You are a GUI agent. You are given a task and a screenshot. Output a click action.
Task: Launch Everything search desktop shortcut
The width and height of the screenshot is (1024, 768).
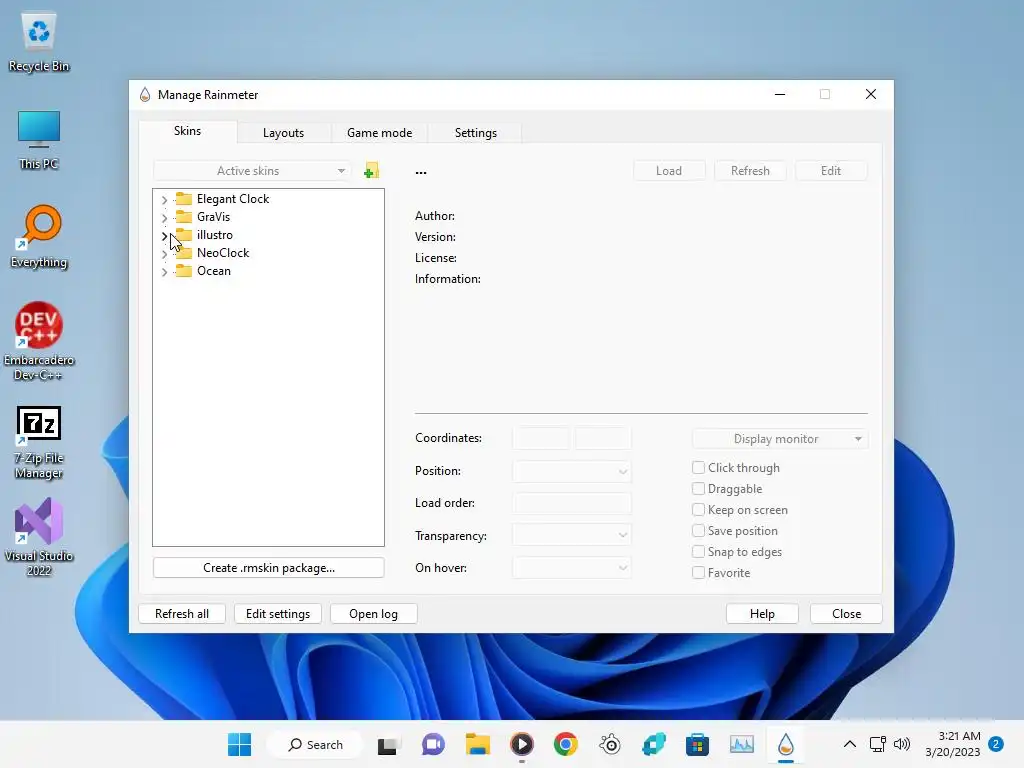tap(39, 238)
